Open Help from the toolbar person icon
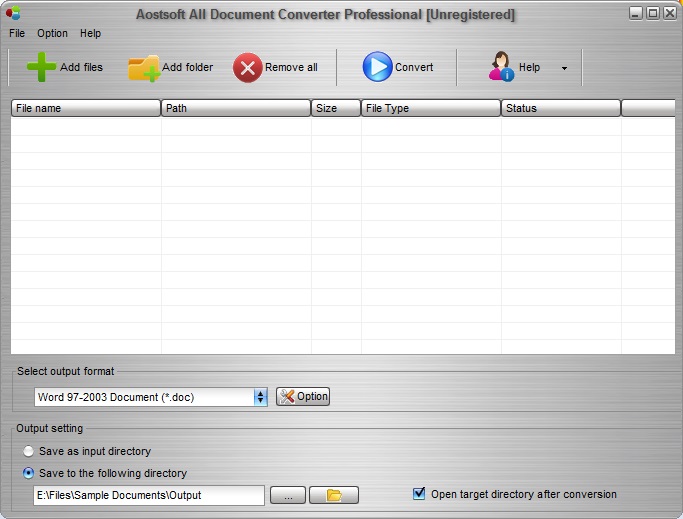Screen dimensions: 683x519 [x=501, y=66]
